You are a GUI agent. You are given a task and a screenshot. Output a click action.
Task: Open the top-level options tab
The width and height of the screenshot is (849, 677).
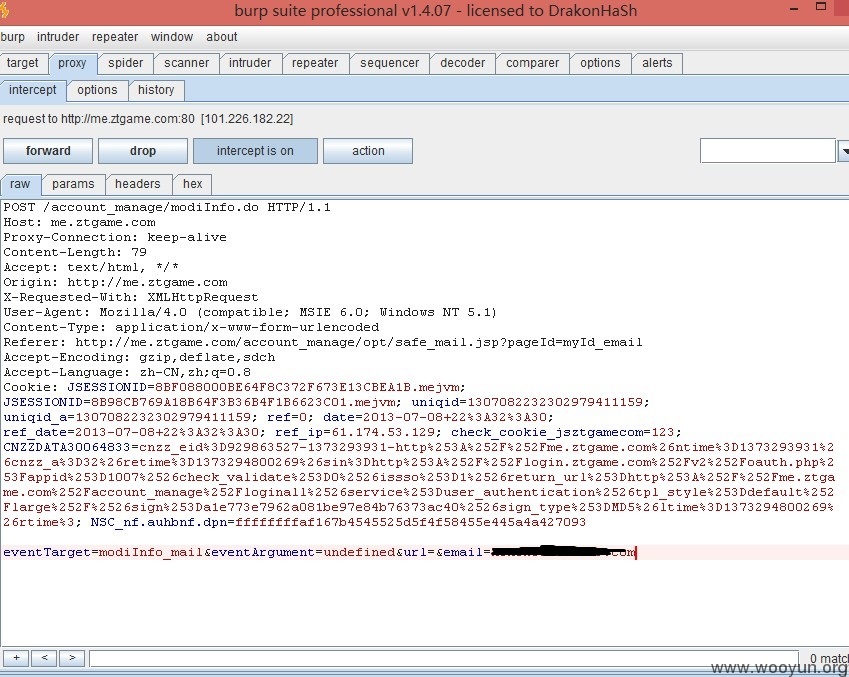click(600, 63)
